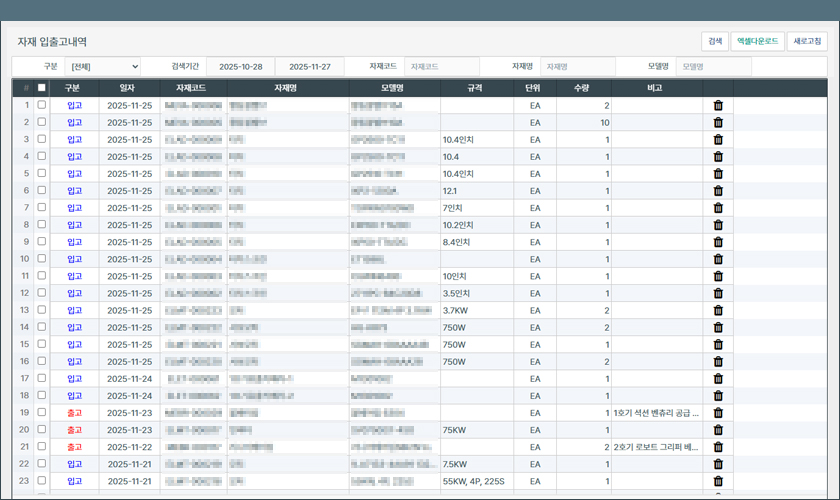
Task: Focus the 자재코드 search input field
Action: (441, 66)
